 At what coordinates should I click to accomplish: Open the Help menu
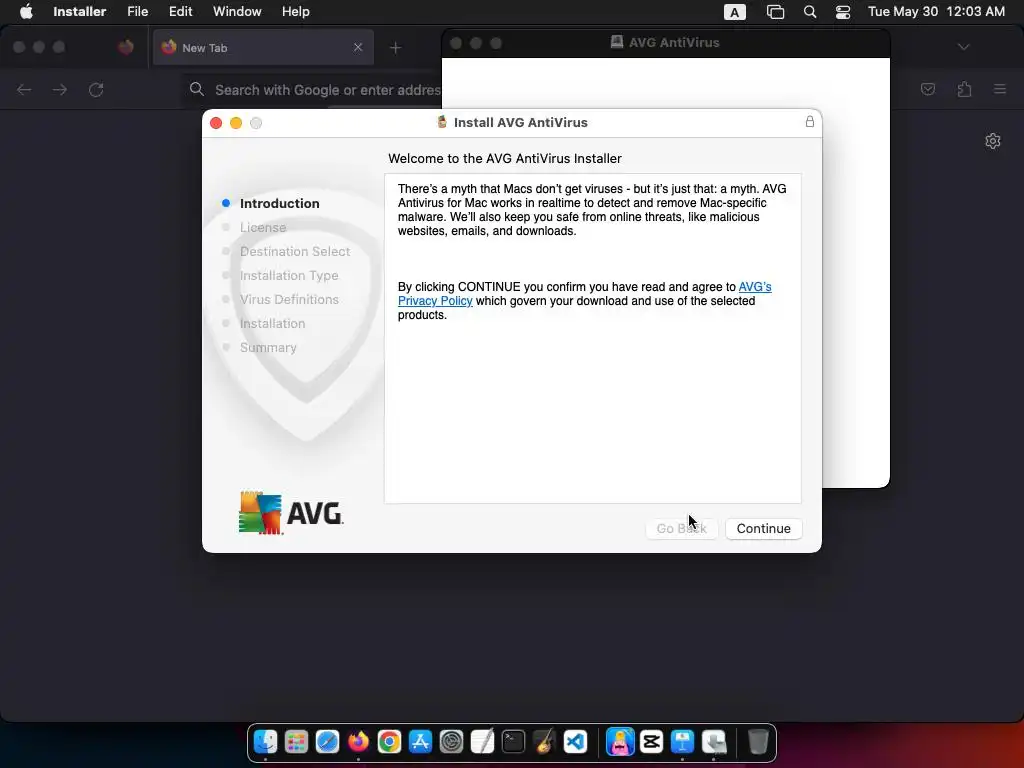tap(295, 12)
